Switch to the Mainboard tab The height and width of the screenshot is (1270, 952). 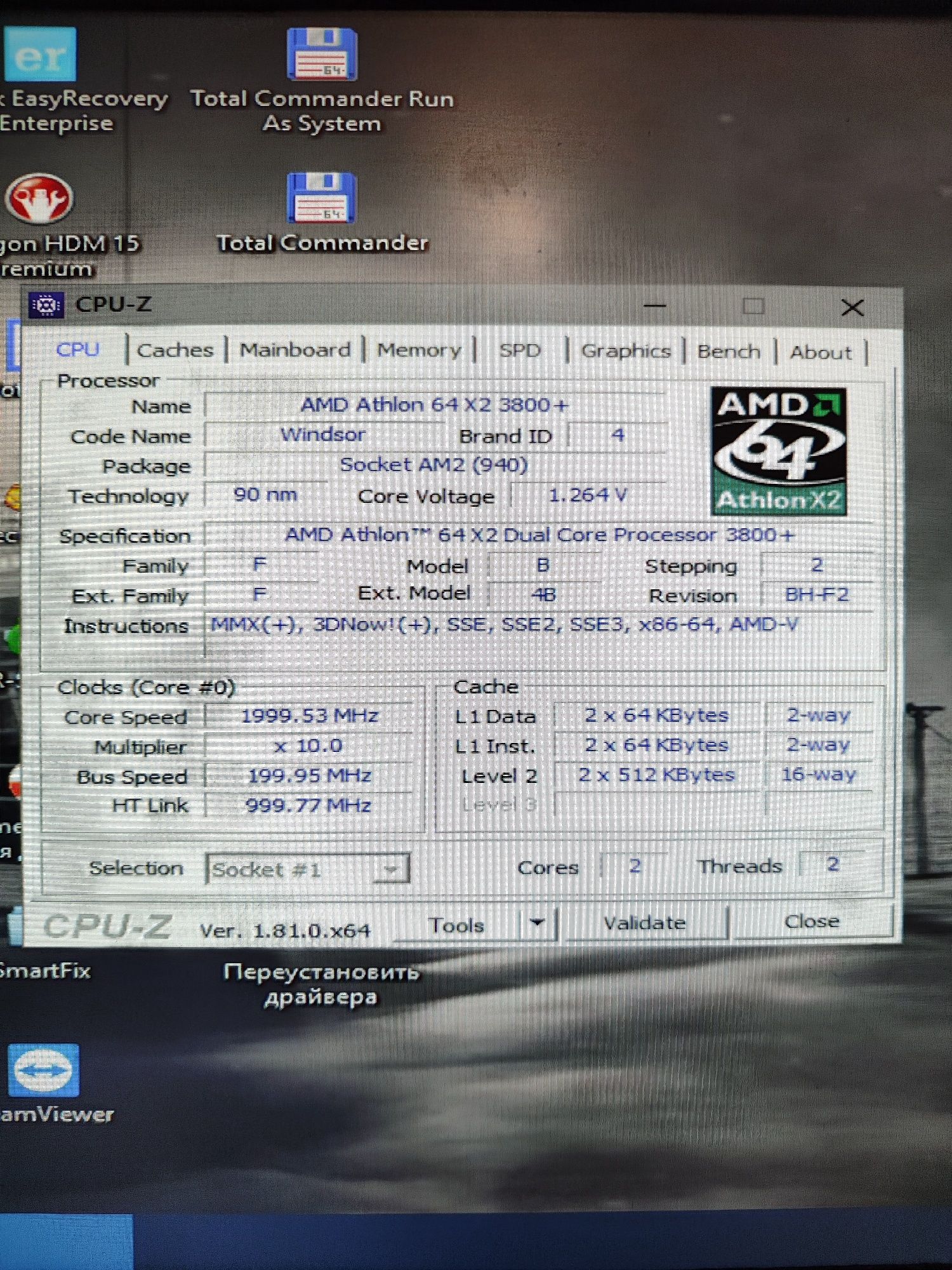(295, 350)
